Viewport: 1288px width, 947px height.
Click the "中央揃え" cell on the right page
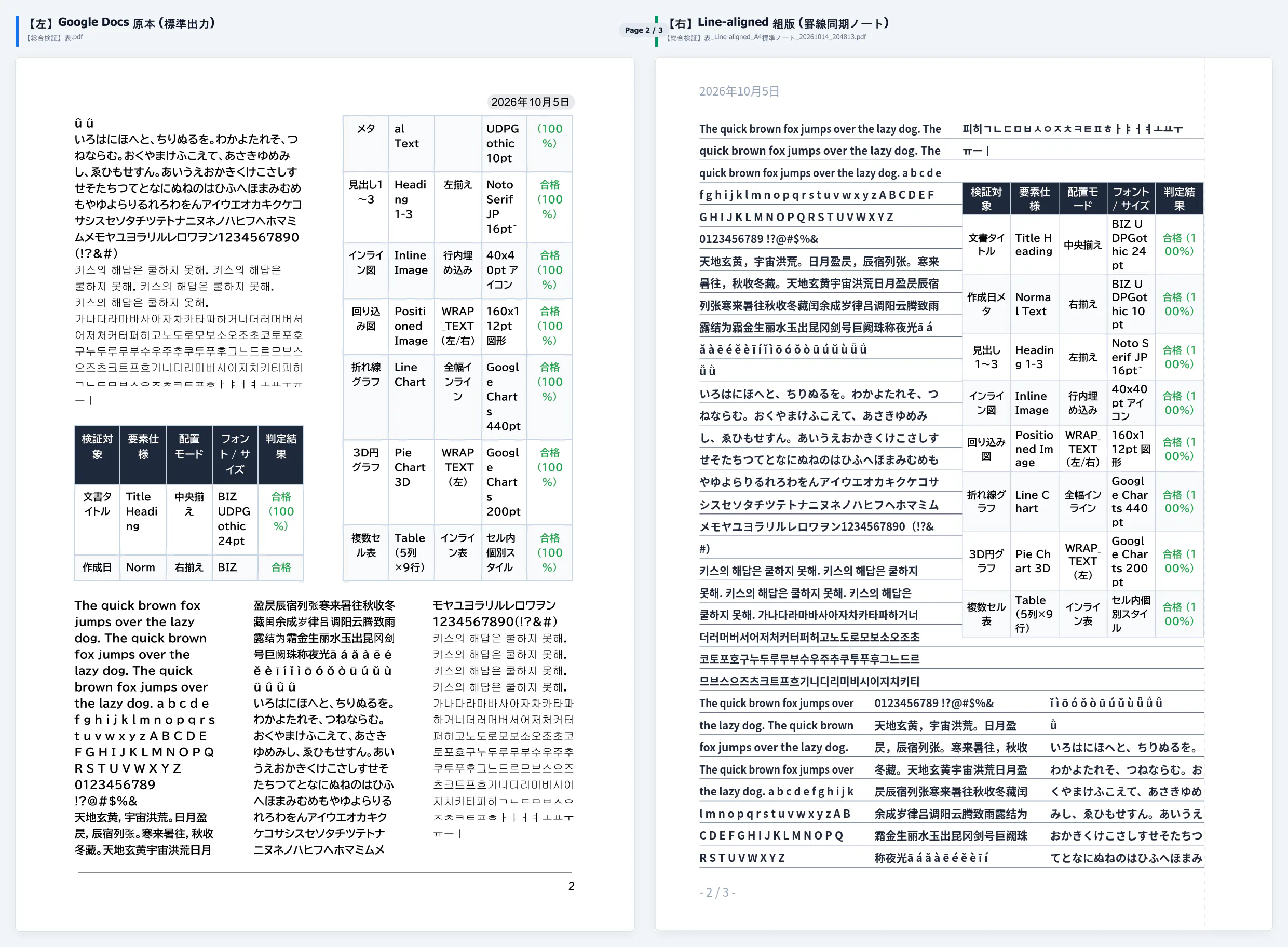pyautogui.click(x=1082, y=245)
